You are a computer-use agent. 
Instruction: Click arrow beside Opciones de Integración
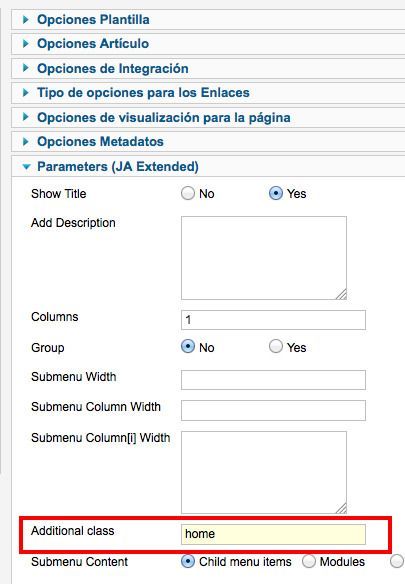[x=26, y=68]
